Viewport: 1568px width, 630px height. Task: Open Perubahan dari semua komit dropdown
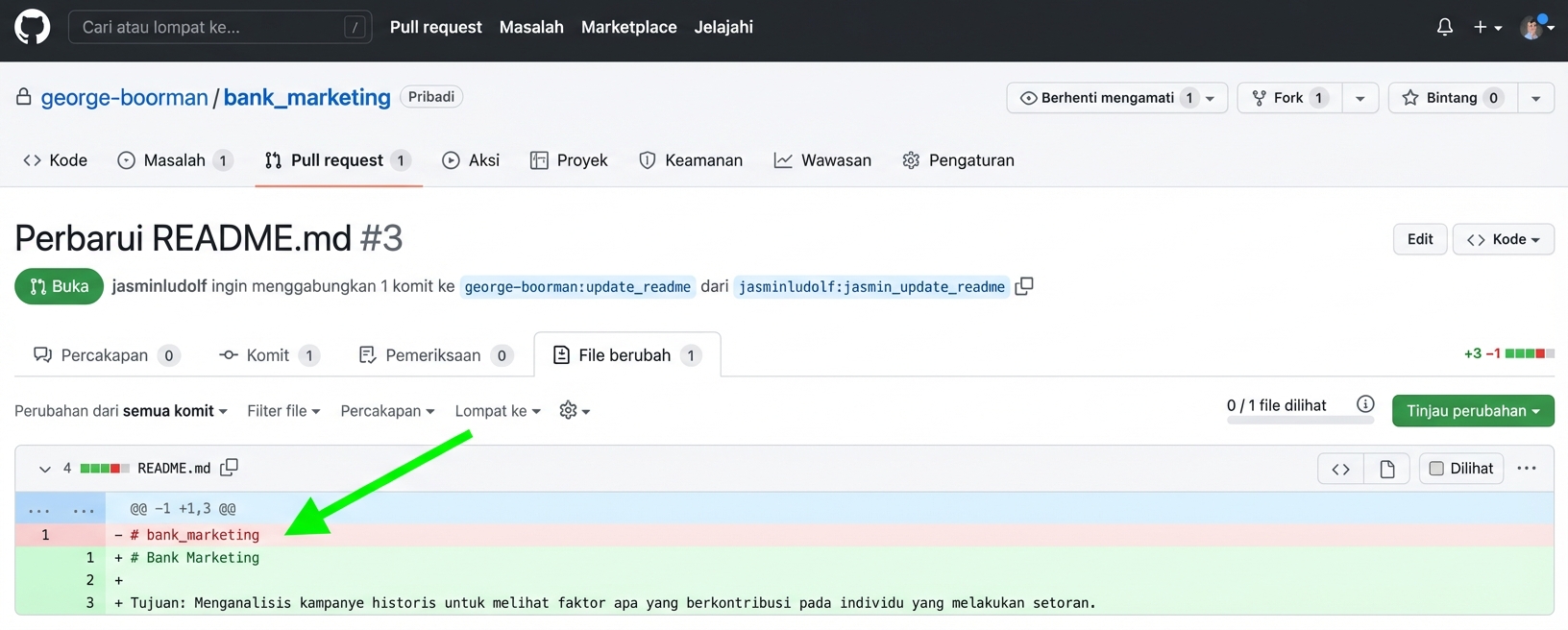click(121, 411)
